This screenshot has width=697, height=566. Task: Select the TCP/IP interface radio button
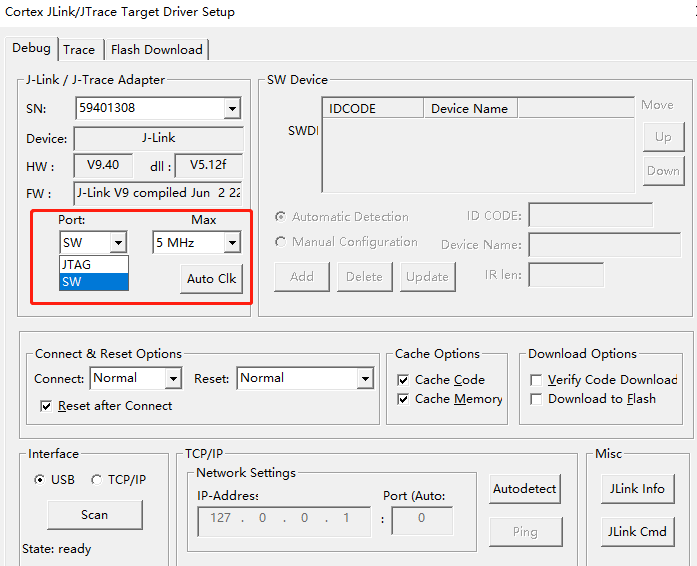[96, 480]
